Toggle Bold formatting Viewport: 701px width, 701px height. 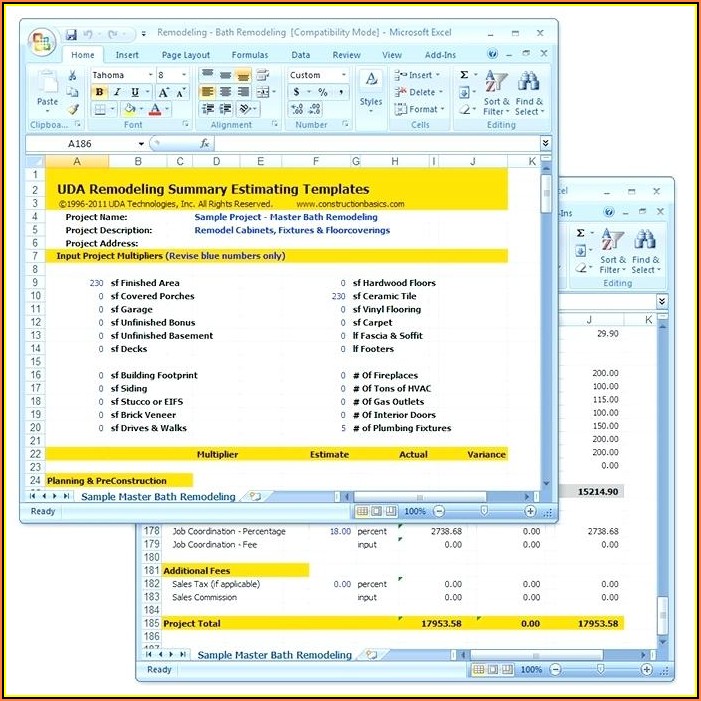99,92
